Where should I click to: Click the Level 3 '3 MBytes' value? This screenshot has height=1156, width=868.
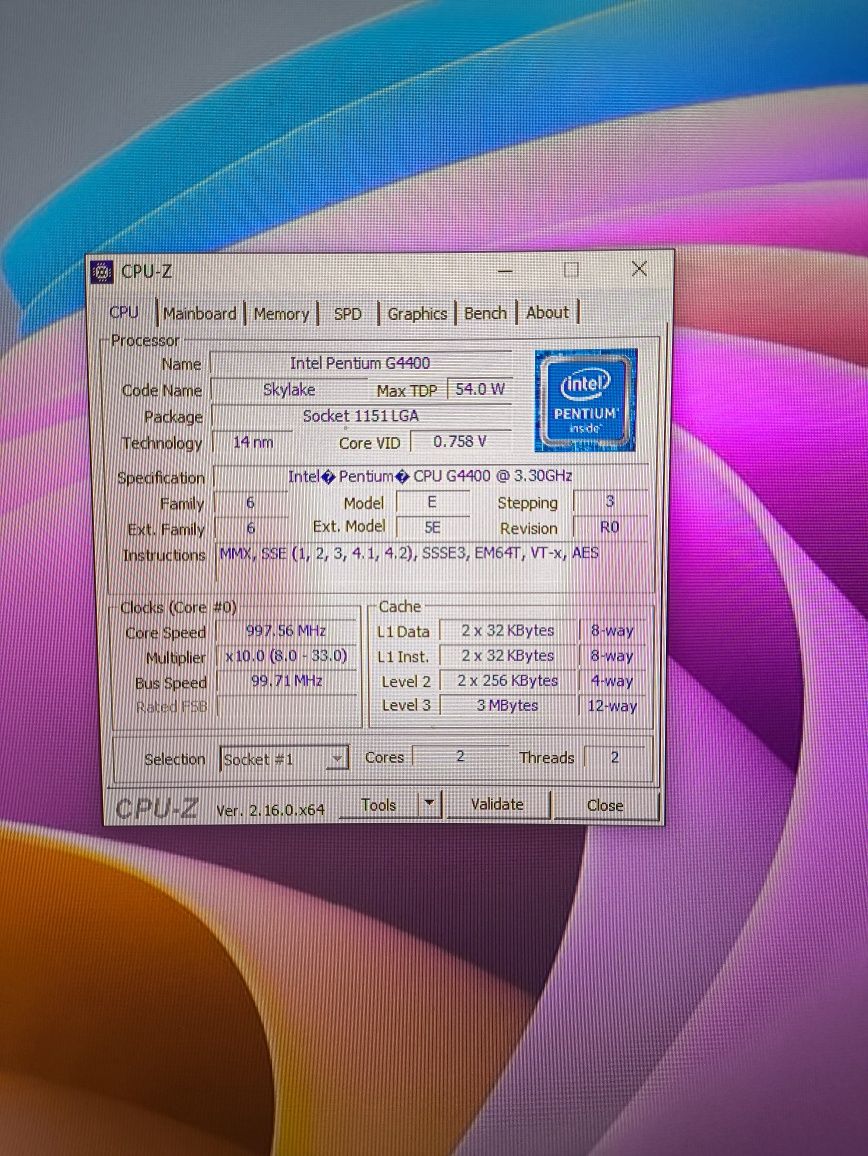pyautogui.click(x=508, y=706)
